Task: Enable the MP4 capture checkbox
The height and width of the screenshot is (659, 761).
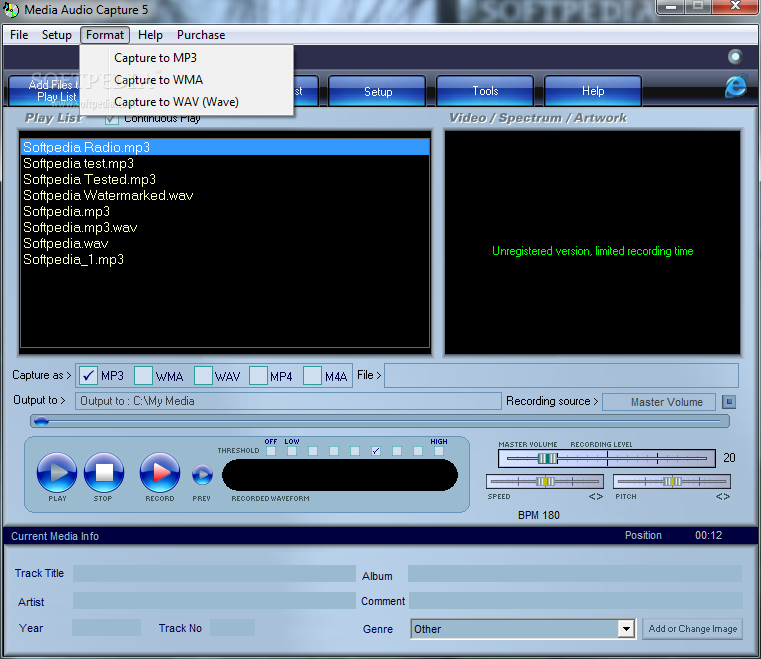Action: pyautogui.click(x=258, y=376)
